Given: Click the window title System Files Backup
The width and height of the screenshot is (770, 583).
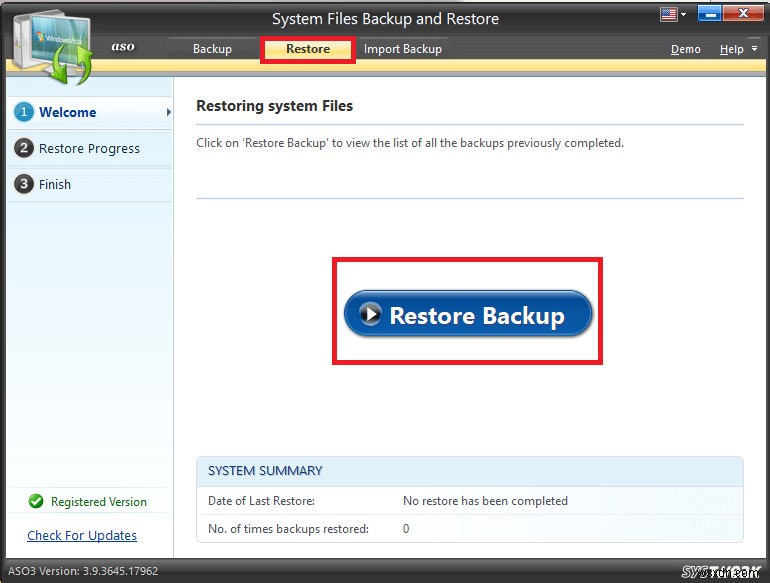Looking at the screenshot, I should click(x=385, y=19).
